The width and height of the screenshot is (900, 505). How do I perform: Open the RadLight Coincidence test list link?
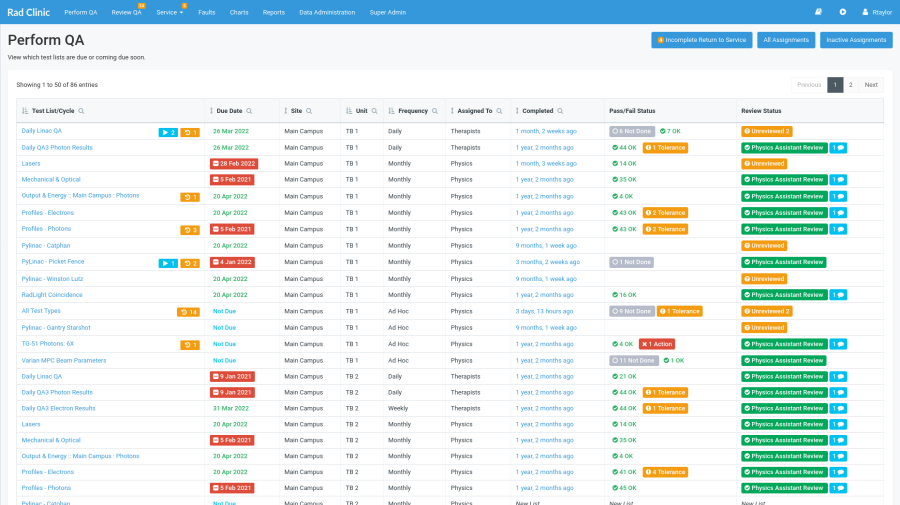(x=52, y=295)
